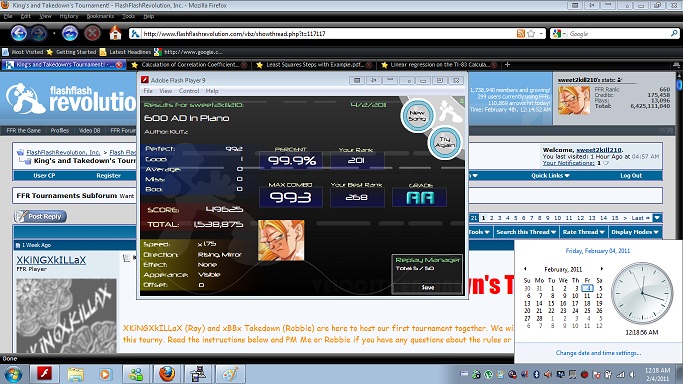Click the Post Reply button
This screenshot has height=384, width=683.
pos(40,216)
